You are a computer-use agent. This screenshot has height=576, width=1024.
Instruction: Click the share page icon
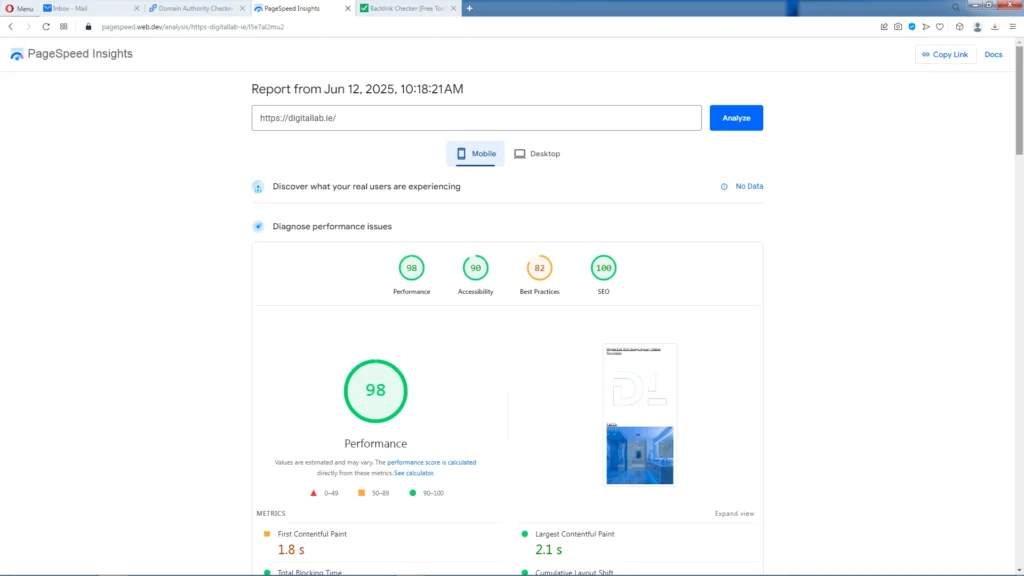click(x=884, y=27)
